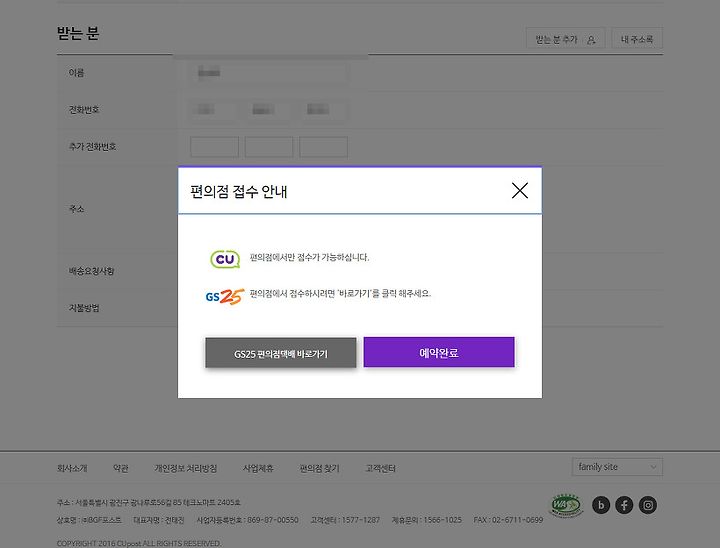Click the 배송요청사항 row label
The height and width of the screenshot is (548, 720).
tap(91, 271)
